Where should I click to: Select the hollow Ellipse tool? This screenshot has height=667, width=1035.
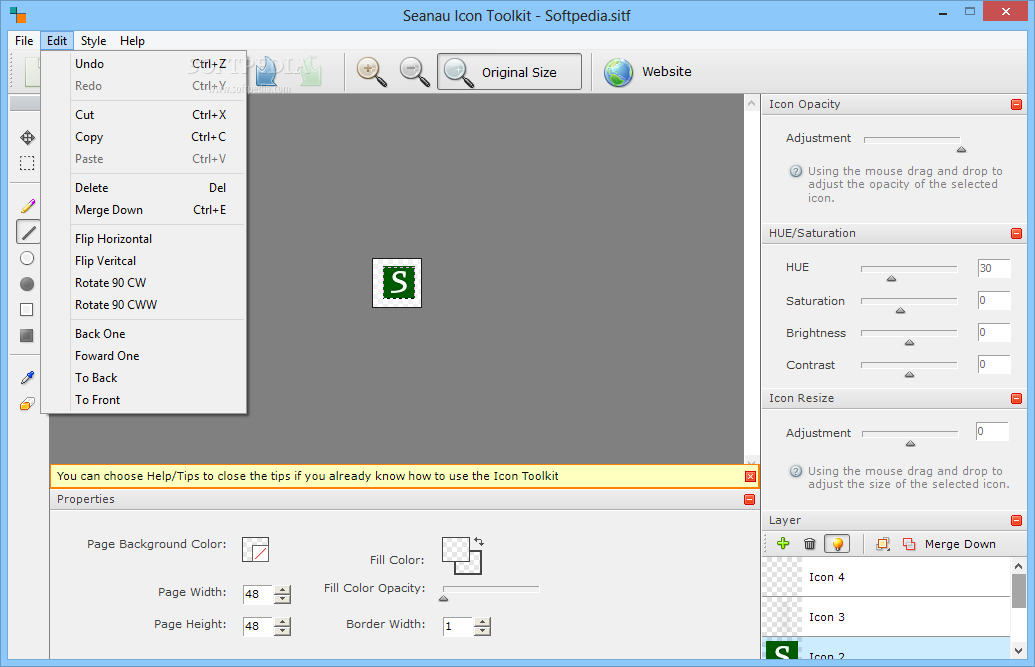tap(27, 258)
